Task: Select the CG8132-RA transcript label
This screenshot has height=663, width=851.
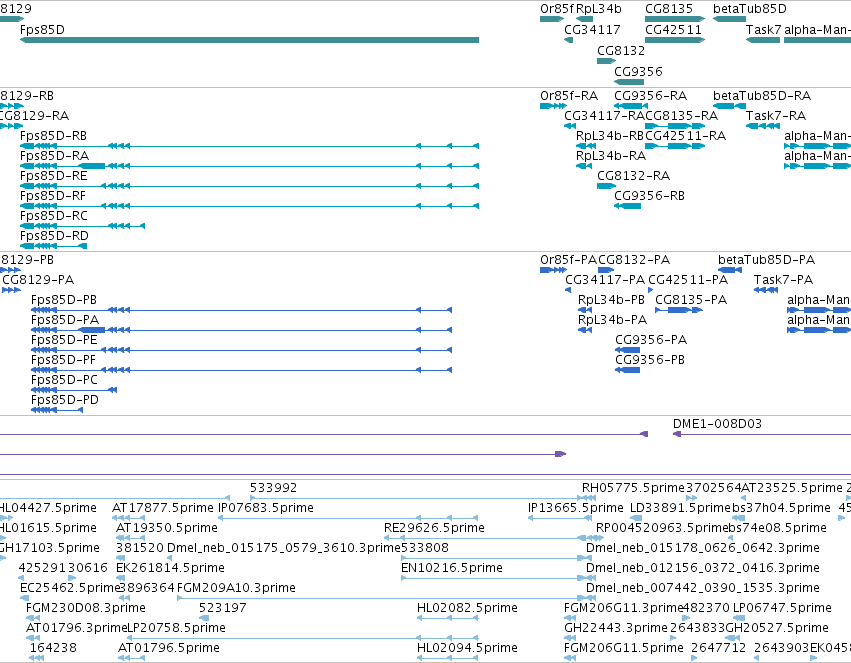Action: pyautogui.click(x=633, y=176)
